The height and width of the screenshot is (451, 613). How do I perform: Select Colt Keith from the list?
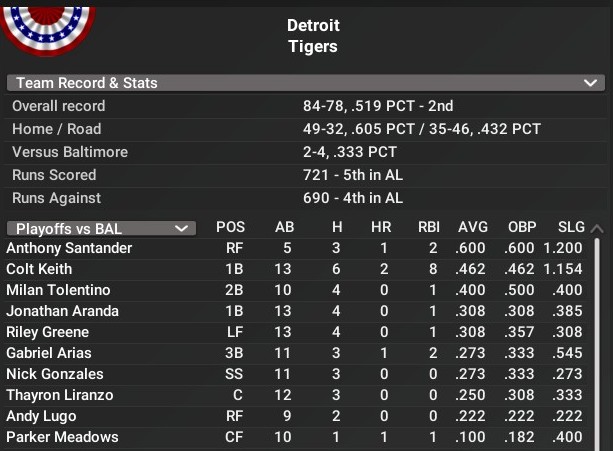point(39,269)
